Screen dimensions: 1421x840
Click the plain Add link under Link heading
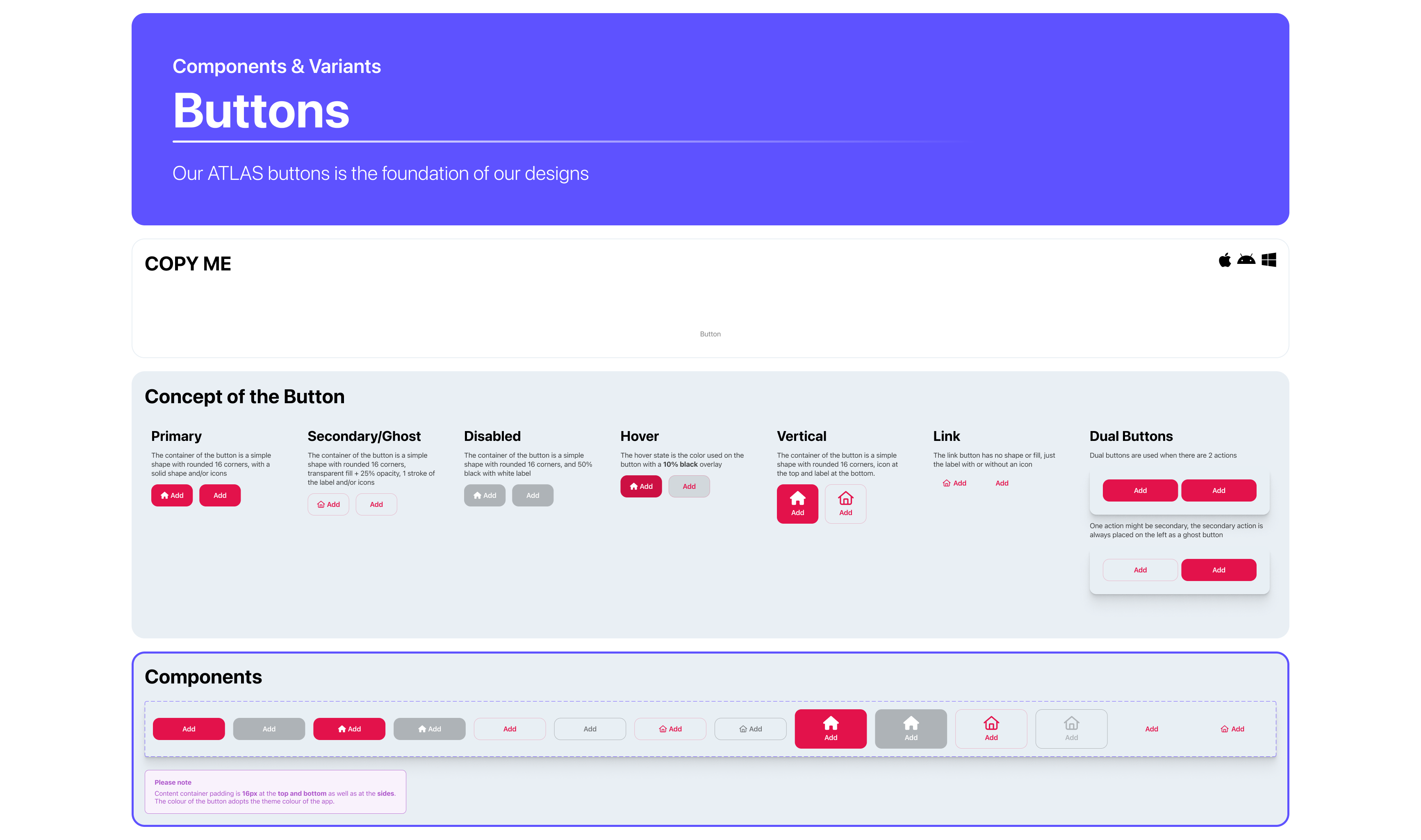click(1001, 483)
